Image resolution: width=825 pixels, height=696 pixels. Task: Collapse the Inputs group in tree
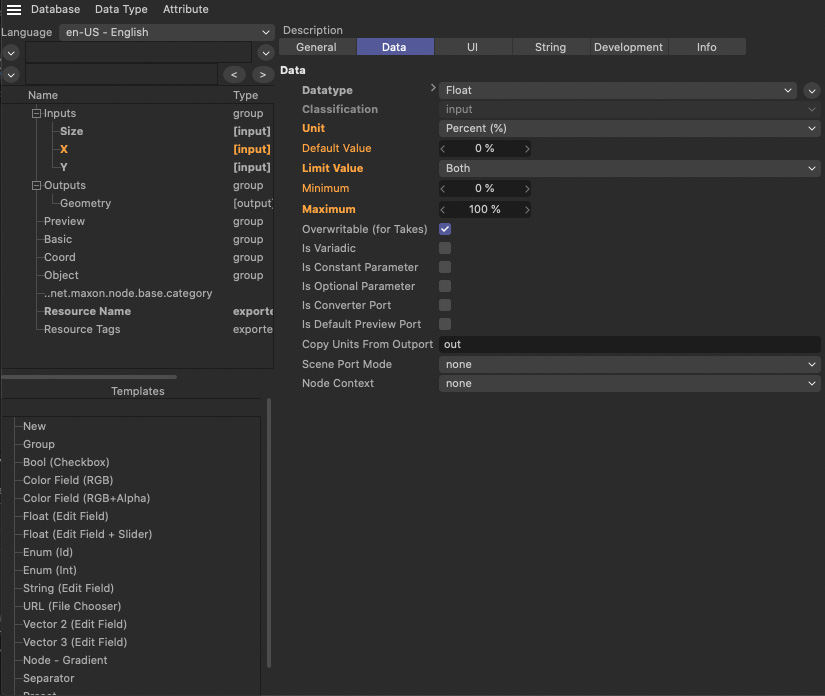[x=36, y=114]
